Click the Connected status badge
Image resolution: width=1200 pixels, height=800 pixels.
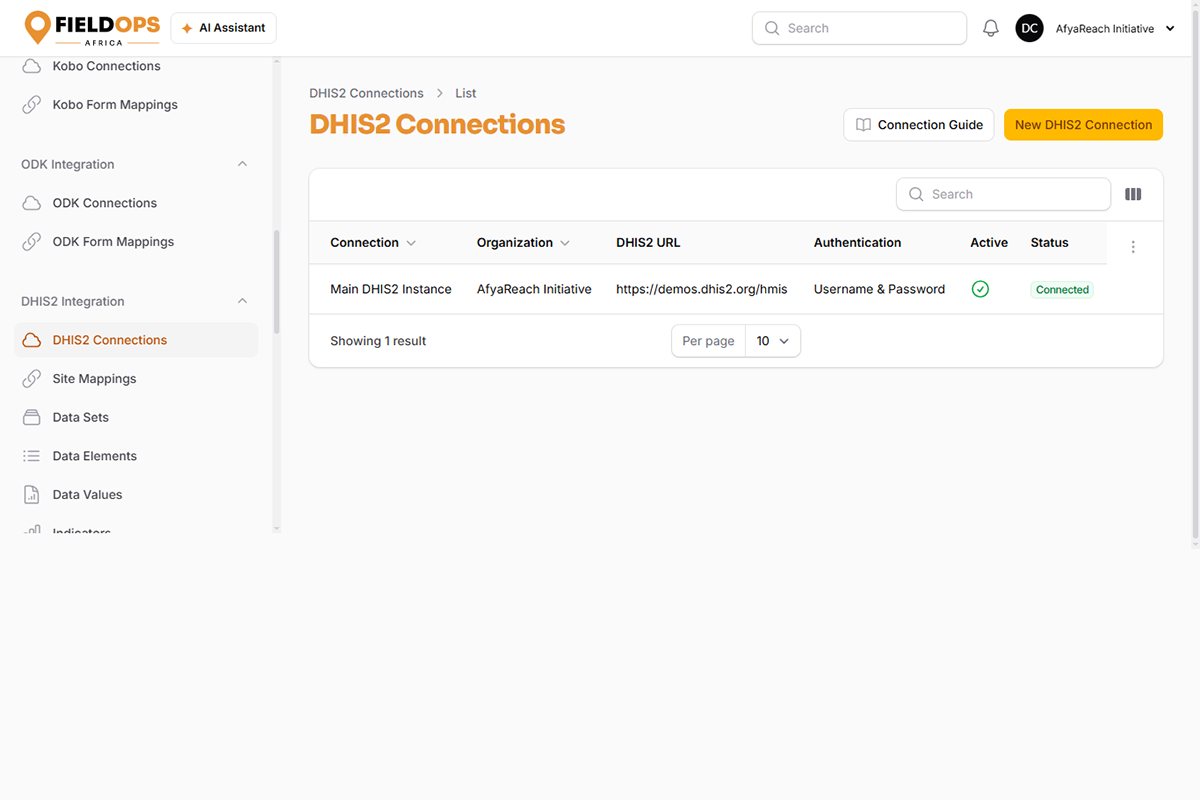[x=1062, y=290]
